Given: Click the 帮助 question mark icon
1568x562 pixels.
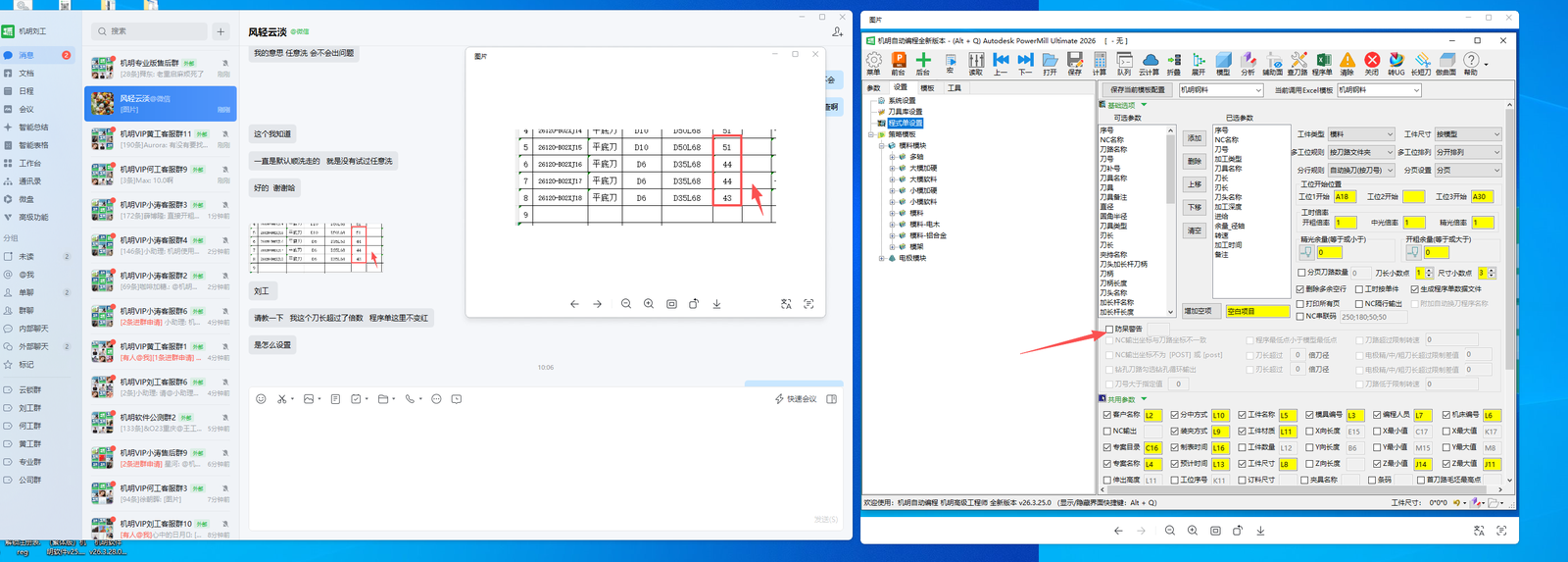Looking at the screenshot, I should click(1471, 62).
